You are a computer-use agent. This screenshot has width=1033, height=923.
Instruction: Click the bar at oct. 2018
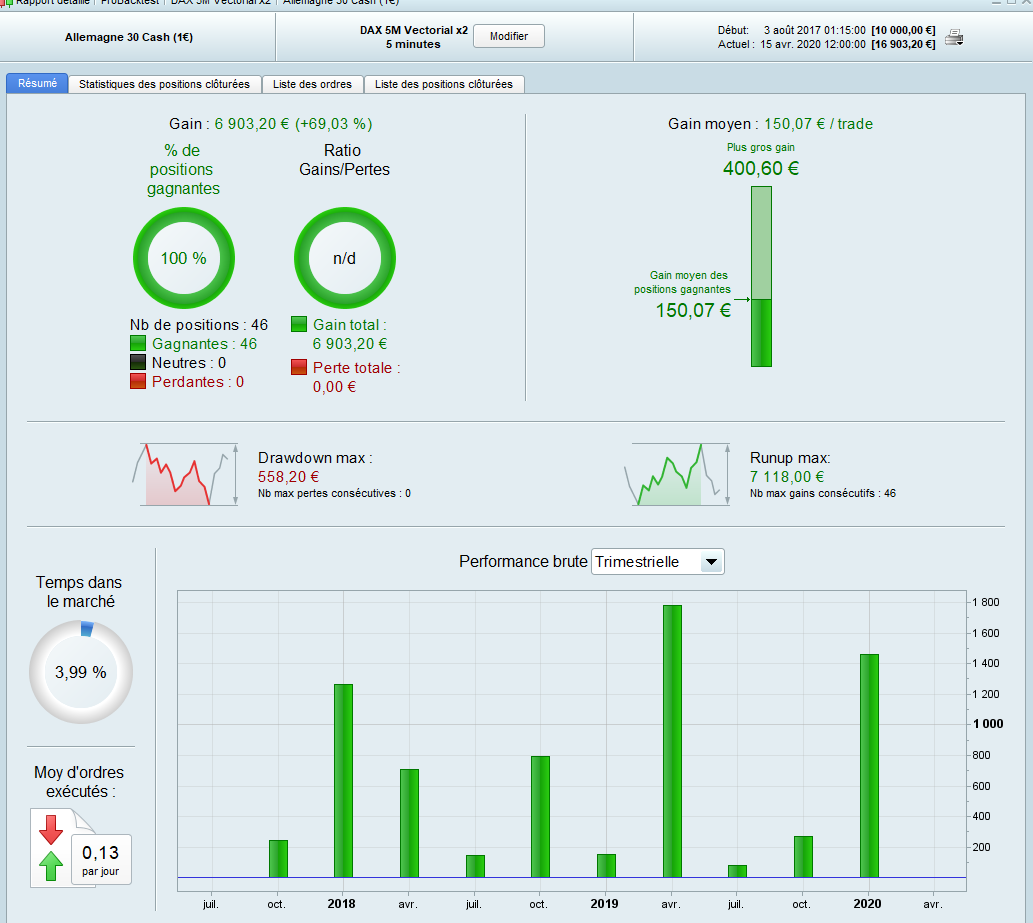540,817
